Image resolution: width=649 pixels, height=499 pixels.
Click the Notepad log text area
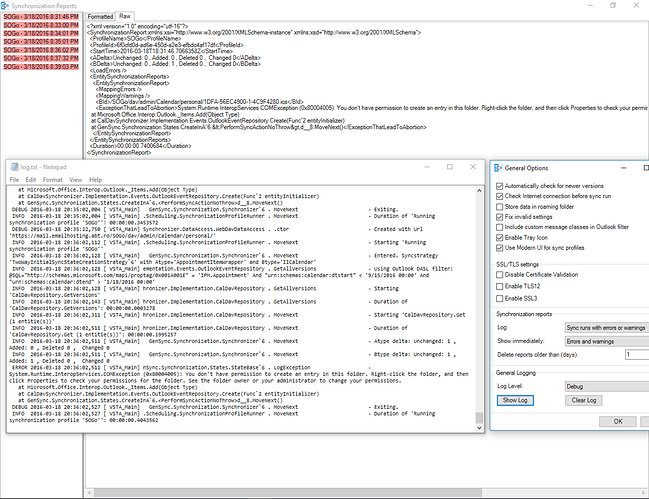(241, 309)
